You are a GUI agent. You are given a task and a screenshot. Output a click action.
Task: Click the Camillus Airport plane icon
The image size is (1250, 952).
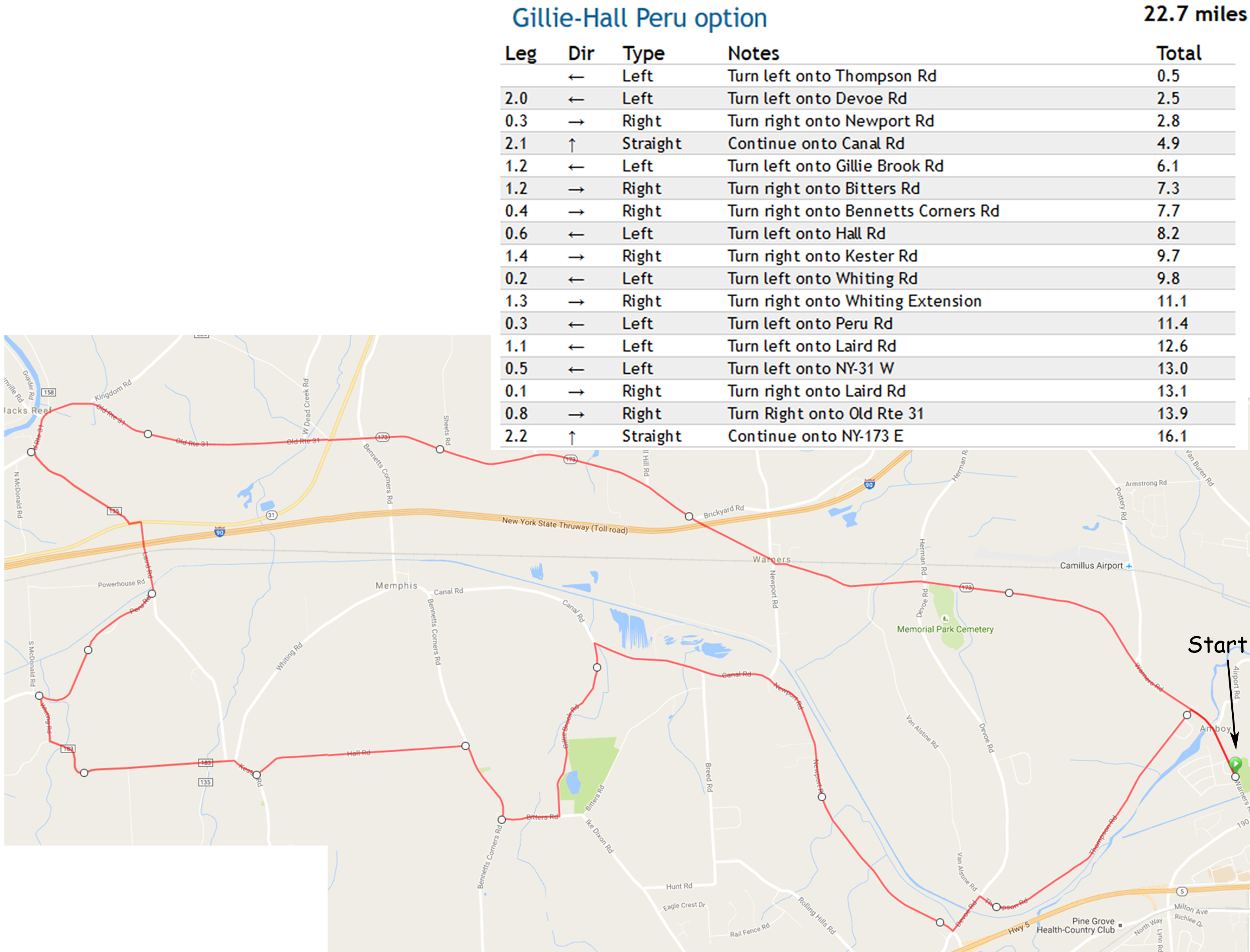[1129, 566]
